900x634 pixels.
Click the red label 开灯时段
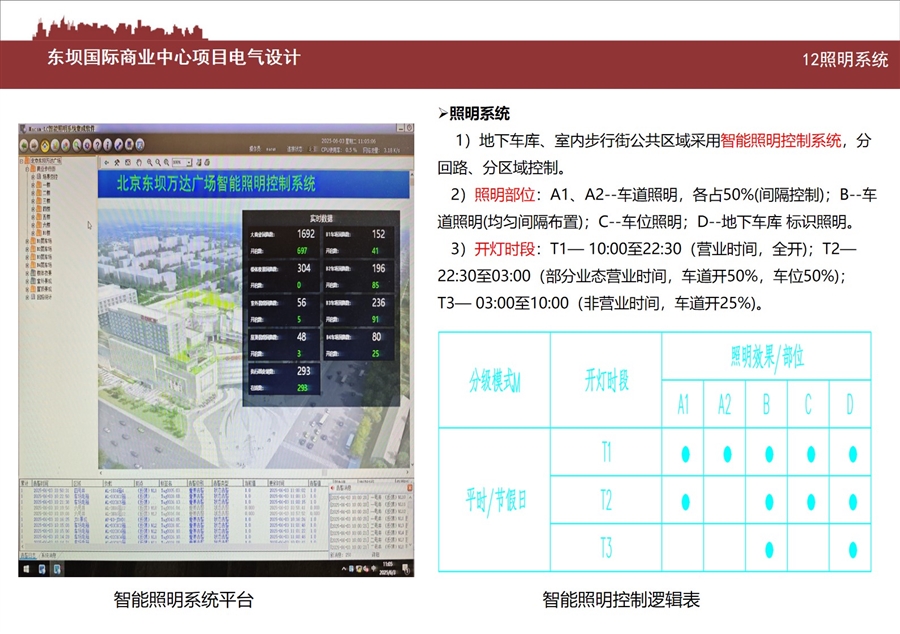[505, 249]
